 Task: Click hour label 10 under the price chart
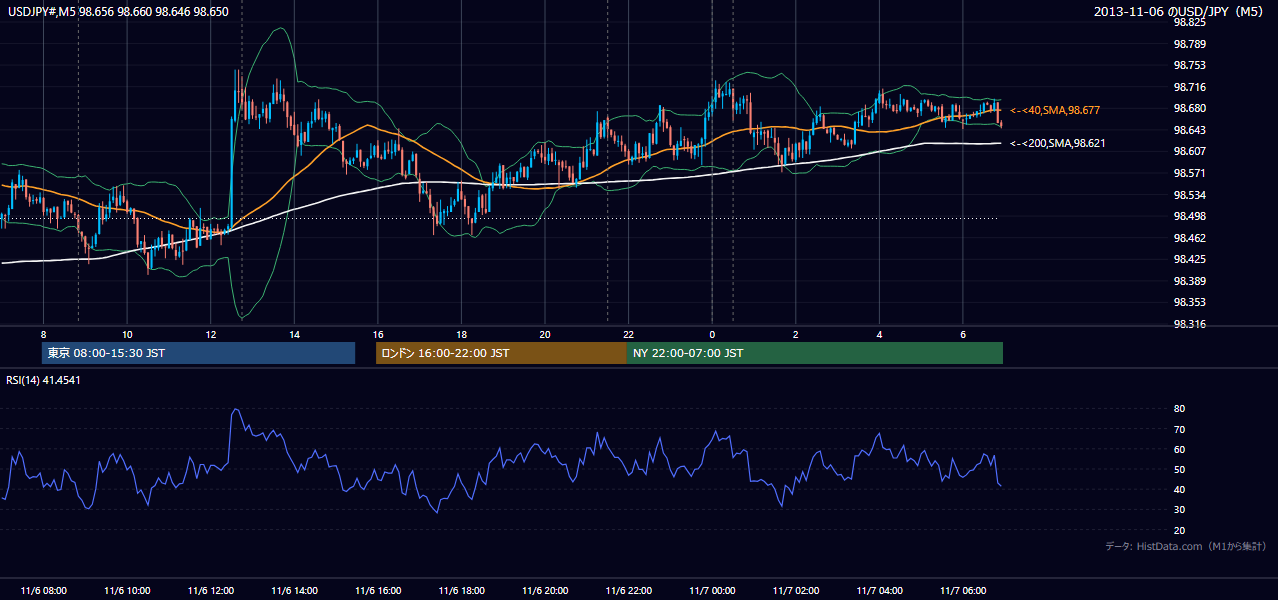tap(127, 334)
